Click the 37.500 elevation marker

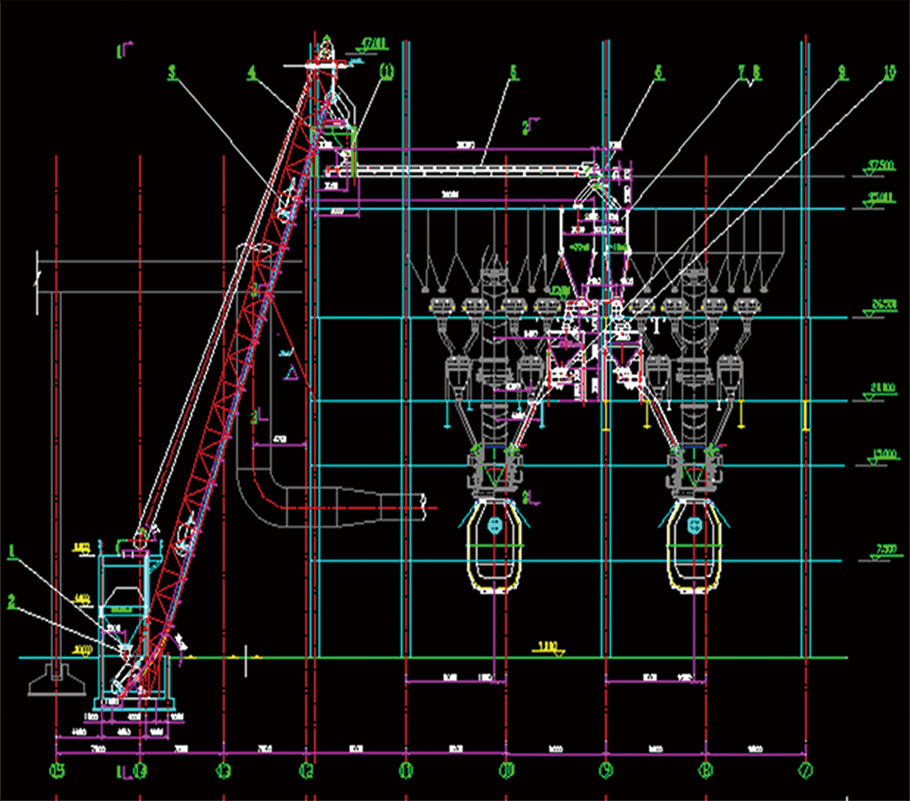[x=880, y=164]
